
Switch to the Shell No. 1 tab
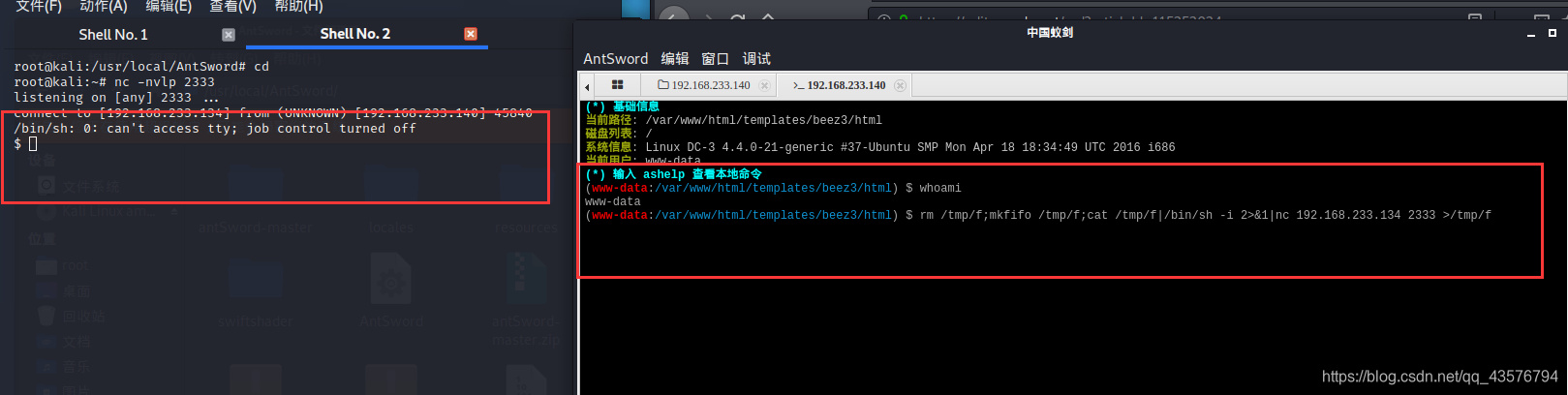tap(113, 35)
